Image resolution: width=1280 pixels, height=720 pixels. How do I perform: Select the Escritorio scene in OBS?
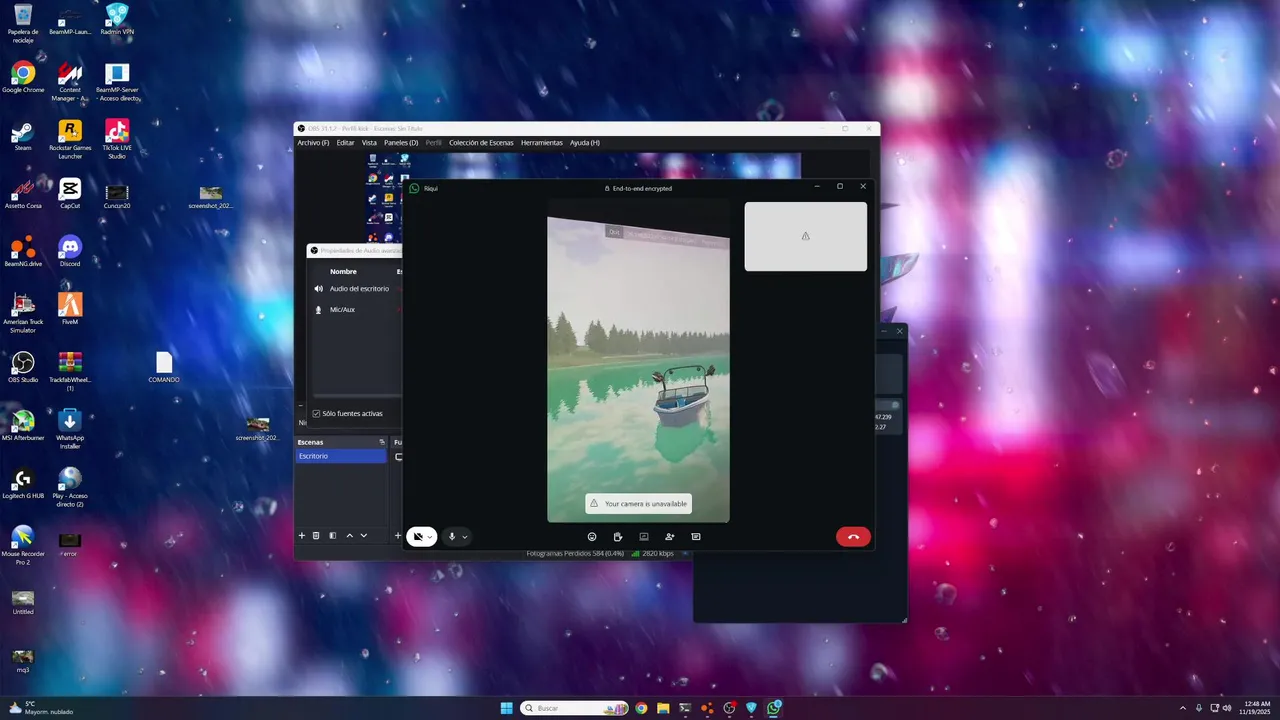coord(340,456)
